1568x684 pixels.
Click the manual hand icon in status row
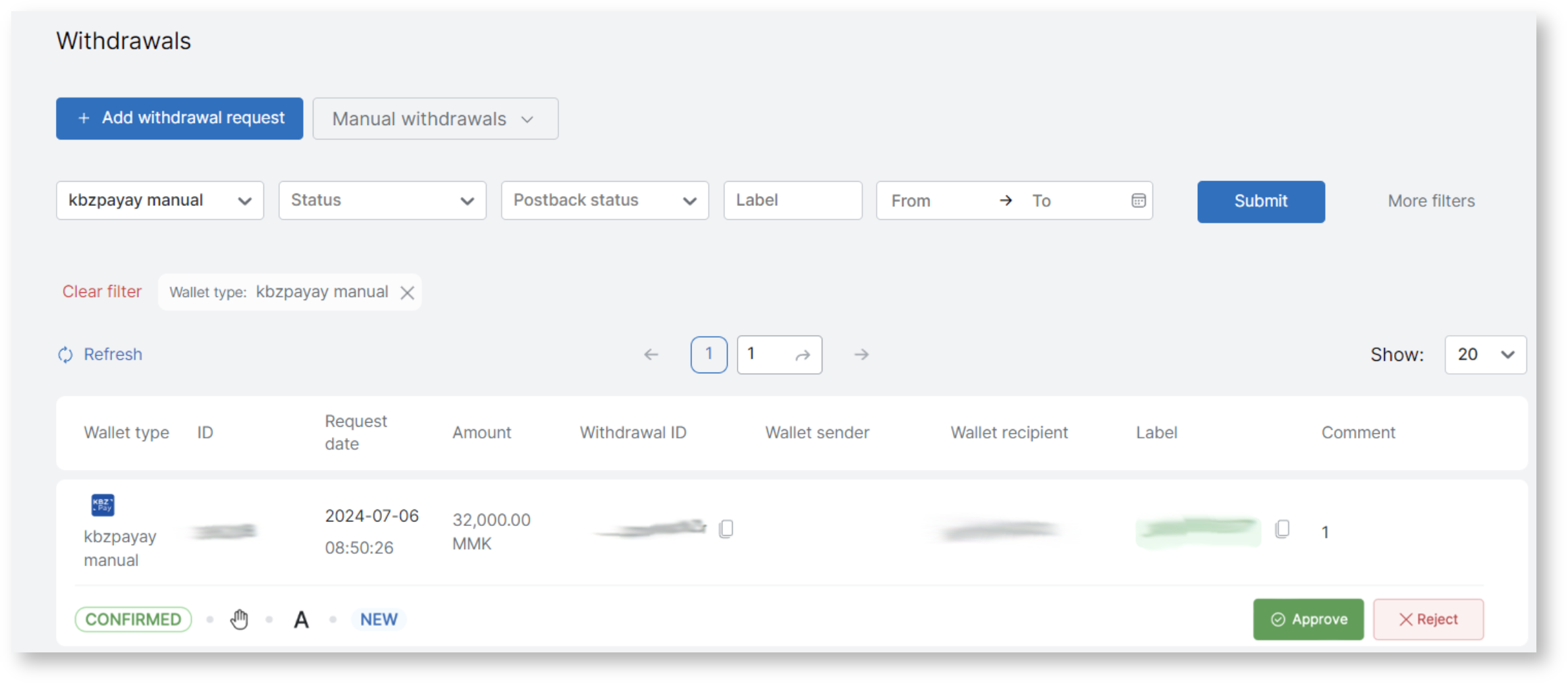pos(239,619)
